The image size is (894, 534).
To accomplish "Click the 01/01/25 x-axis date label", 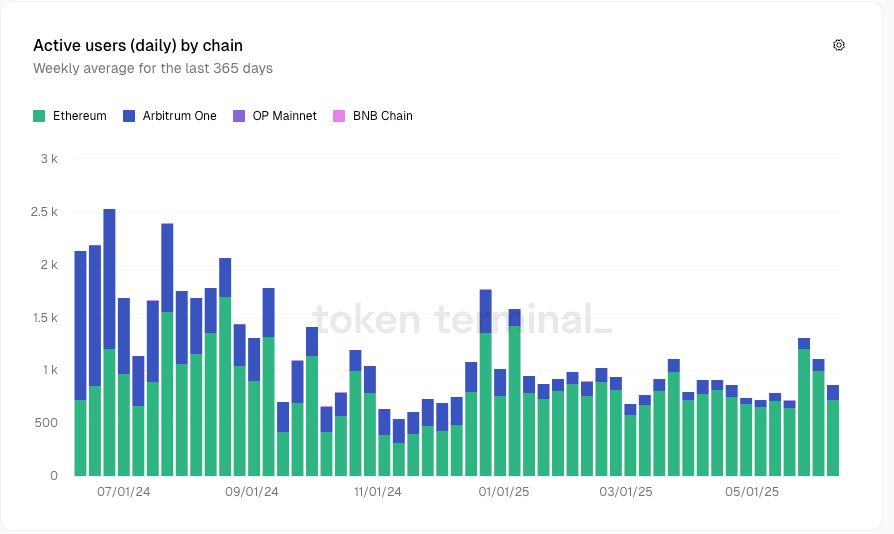I will click(504, 492).
